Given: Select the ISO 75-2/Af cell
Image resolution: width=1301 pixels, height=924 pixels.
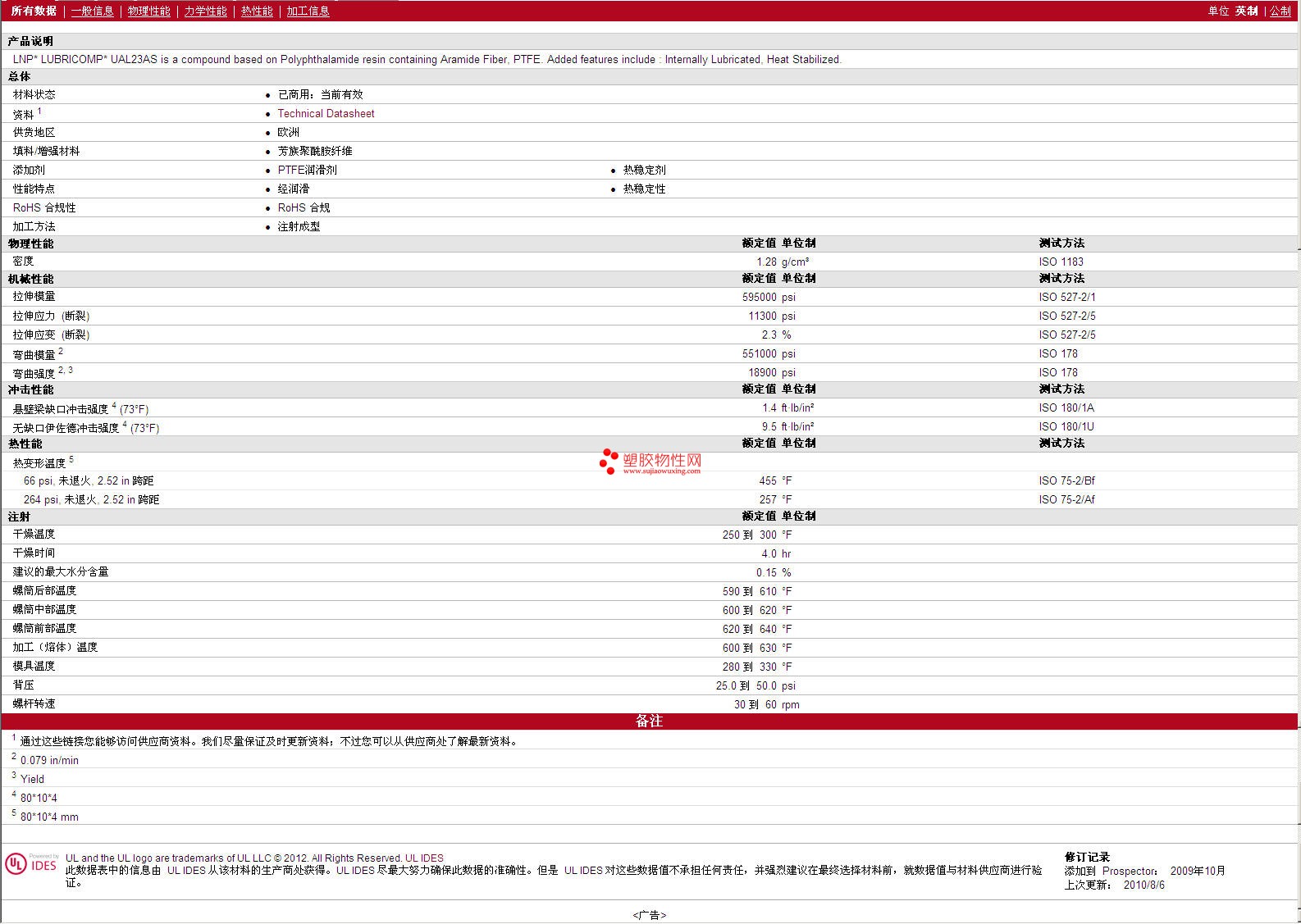Looking at the screenshot, I should pyautogui.click(x=1066, y=499).
